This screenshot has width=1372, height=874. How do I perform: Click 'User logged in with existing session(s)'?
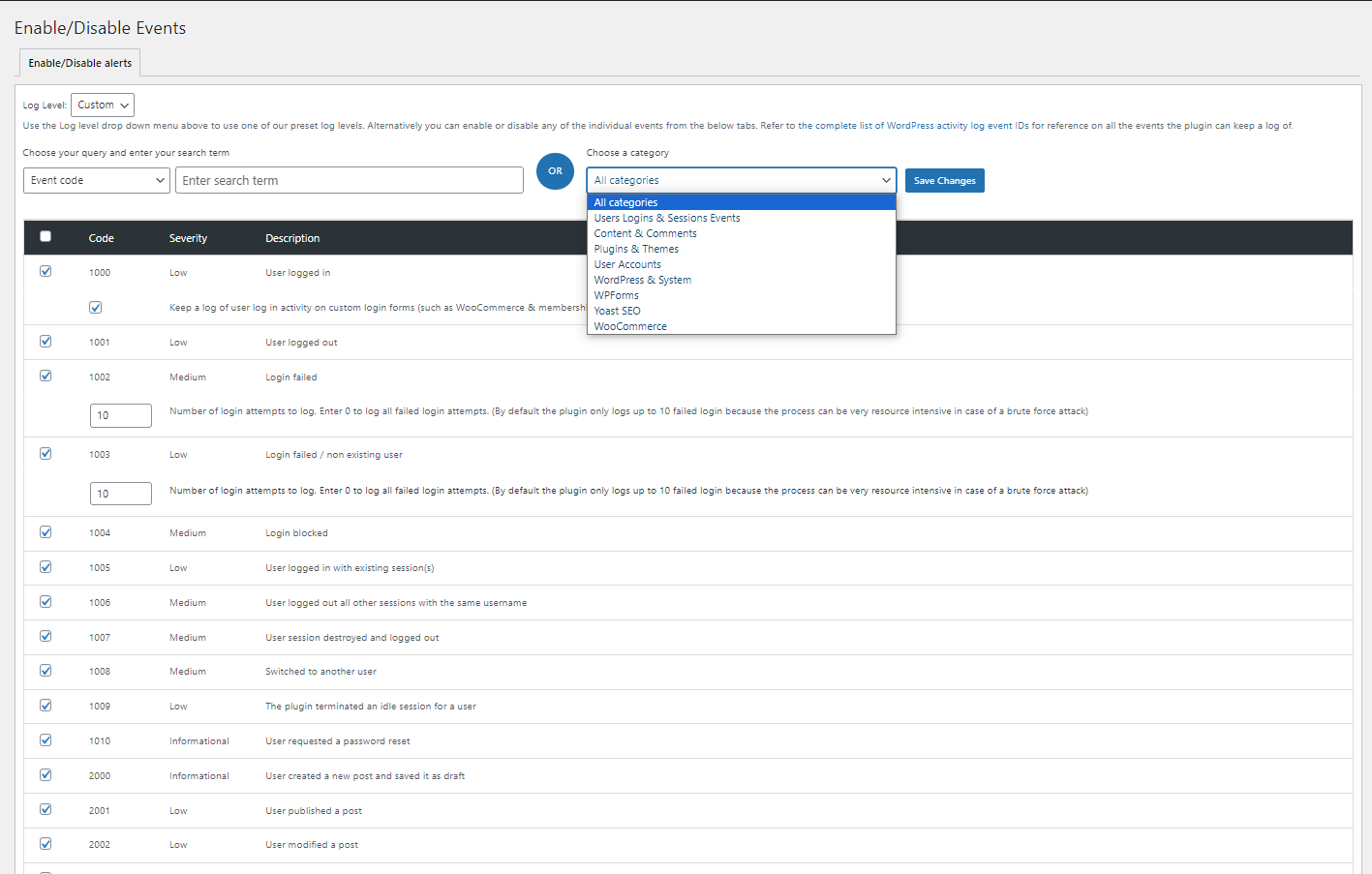coord(350,568)
